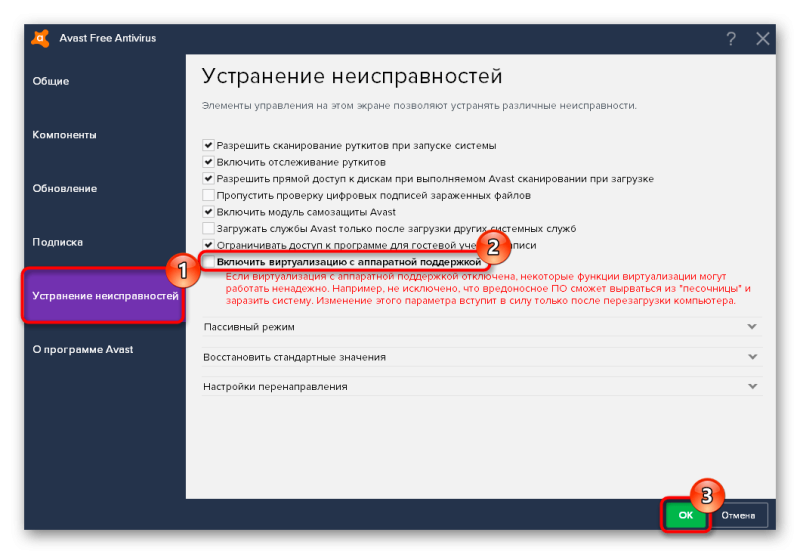The width and height of the screenshot is (800, 554).
Task: Click the 'Устранение неисправностей' page heading
Action: (352, 76)
